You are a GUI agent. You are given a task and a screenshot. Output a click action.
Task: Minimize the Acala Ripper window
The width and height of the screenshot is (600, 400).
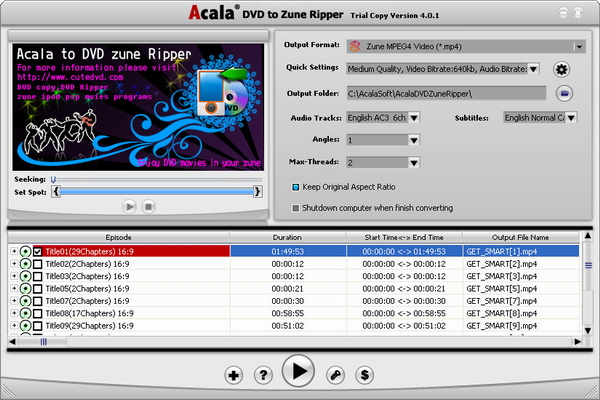click(x=563, y=13)
